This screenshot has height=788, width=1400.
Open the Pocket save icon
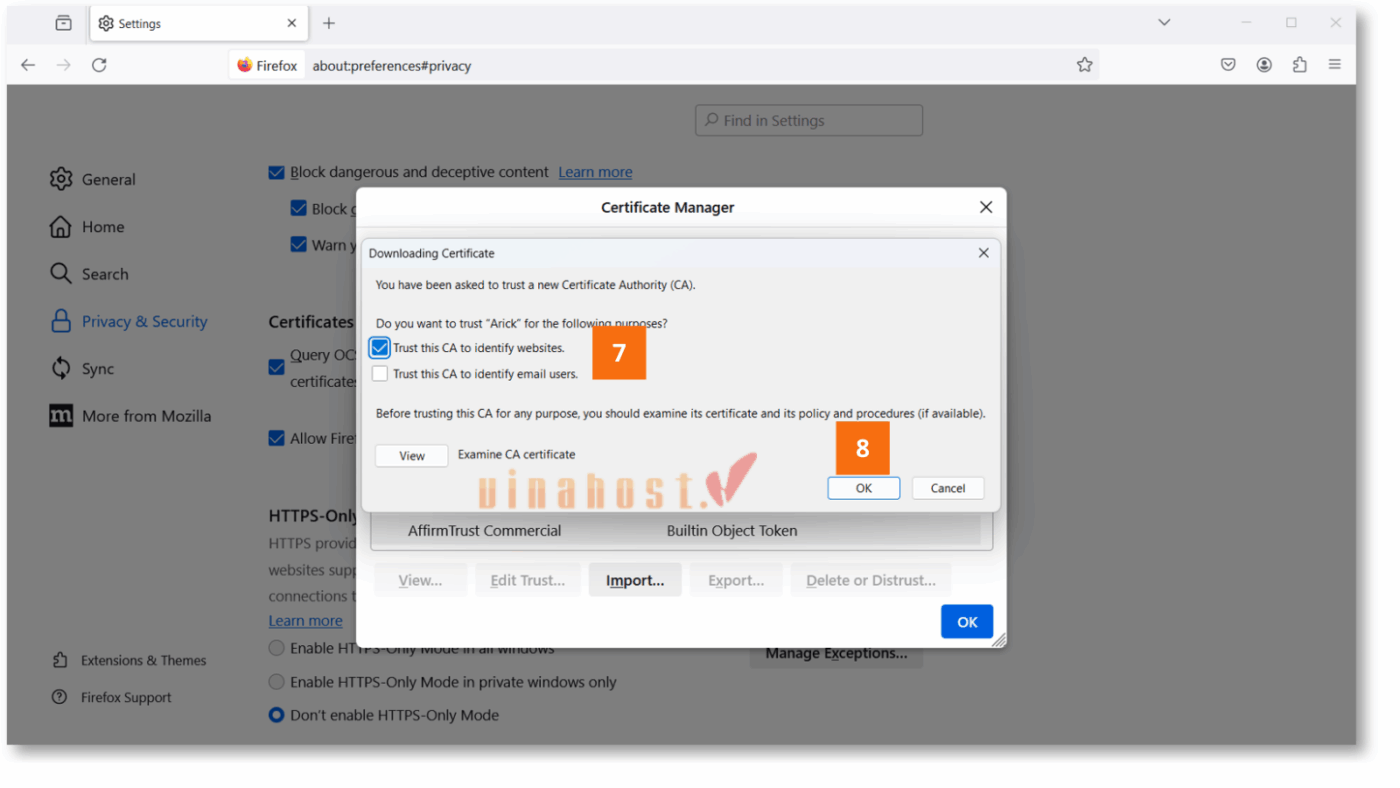click(1228, 65)
